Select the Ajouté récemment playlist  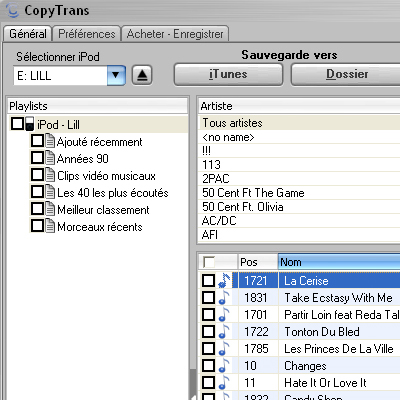pos(99,142)
